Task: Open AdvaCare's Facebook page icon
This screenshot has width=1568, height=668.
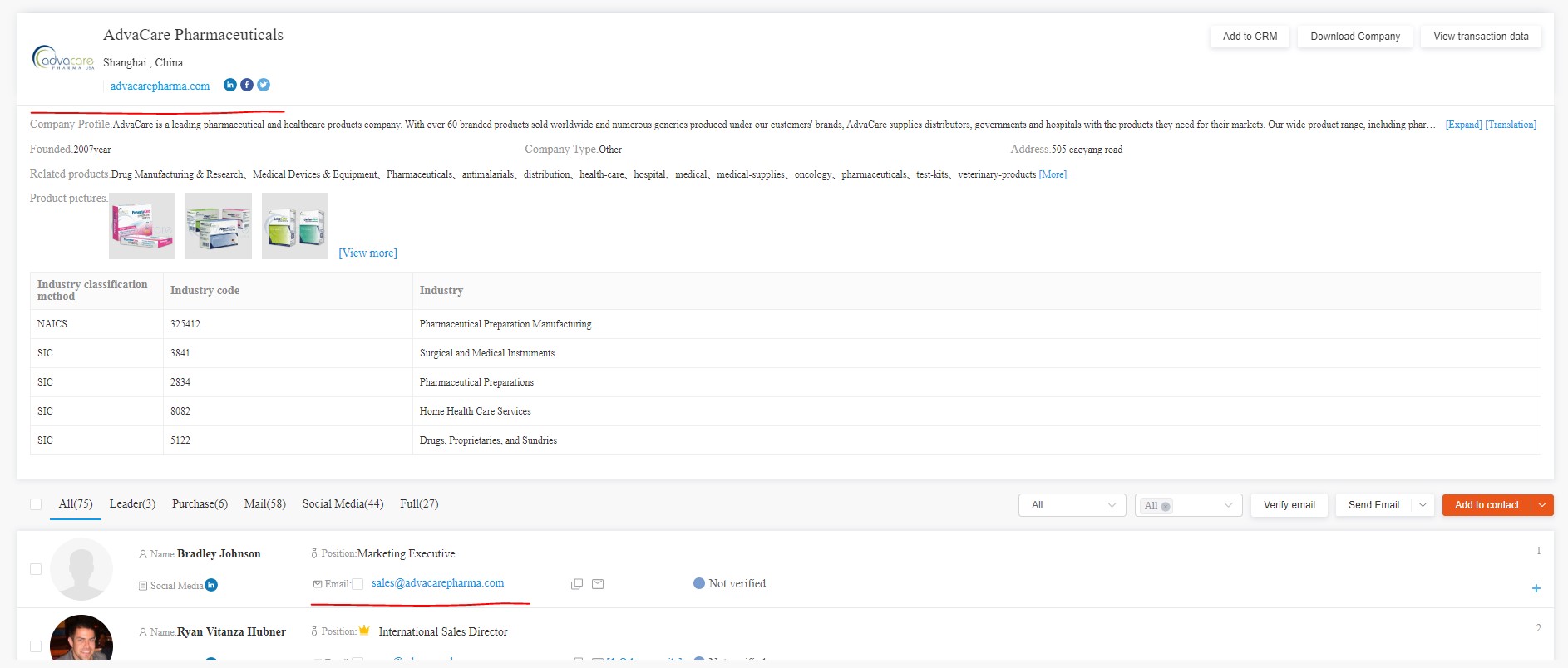Action: point(247,85)
